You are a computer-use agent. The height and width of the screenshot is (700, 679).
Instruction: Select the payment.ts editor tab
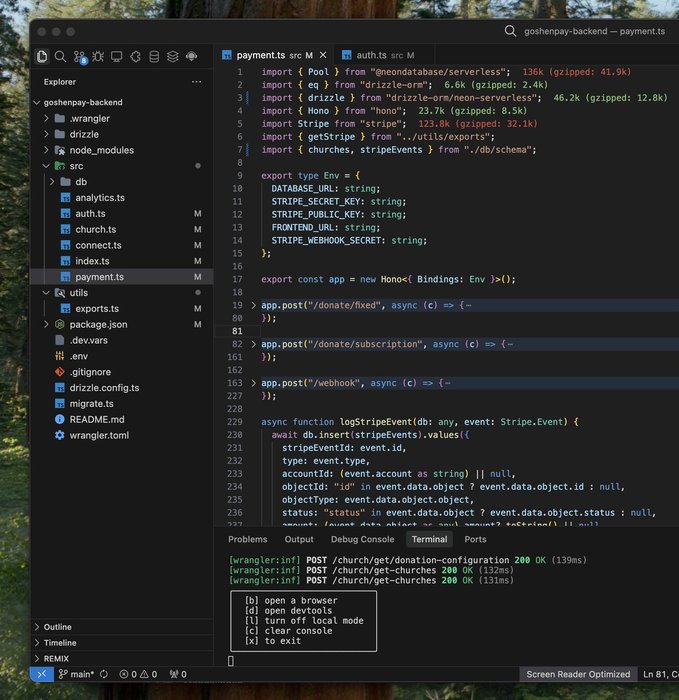pos(274,55)
